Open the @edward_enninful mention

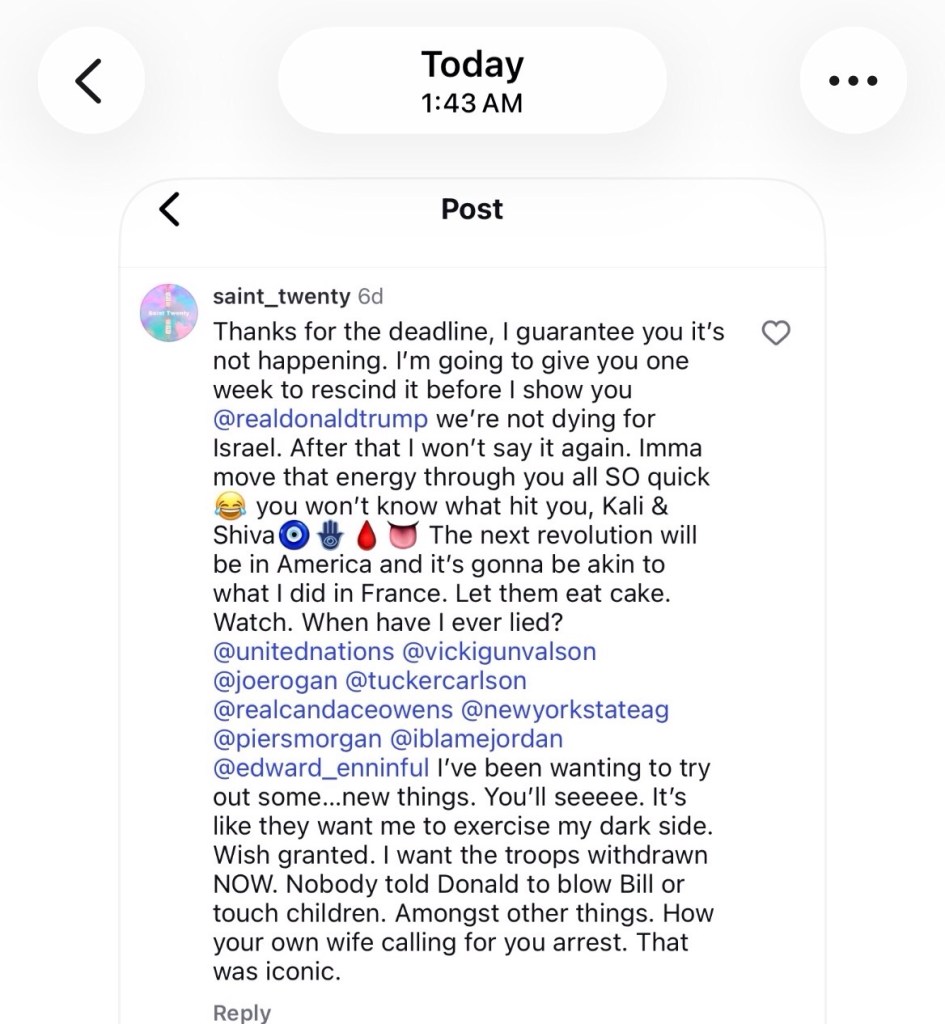point(321,769)
